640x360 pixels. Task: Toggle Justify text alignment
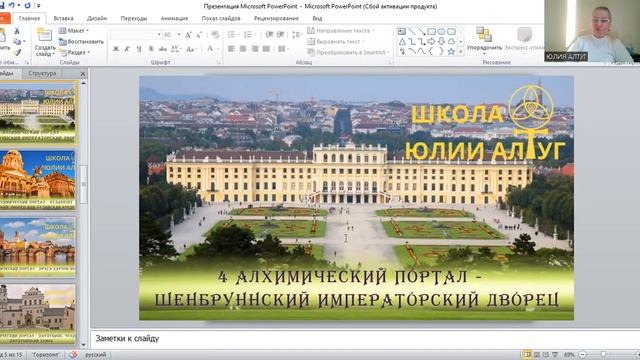coord(266,49)
